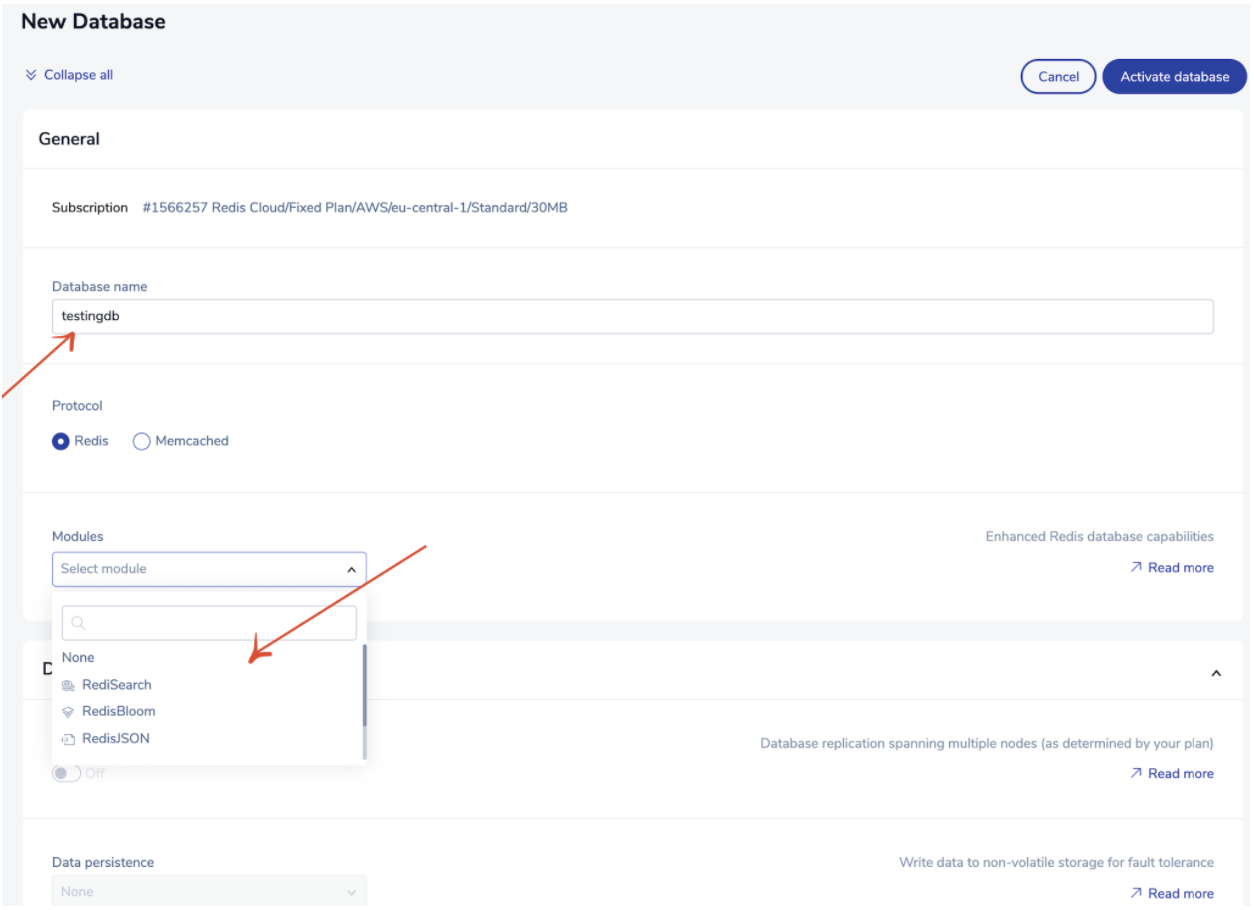
Task: Select the Redis protocol radio button
Action: point(61,441)
